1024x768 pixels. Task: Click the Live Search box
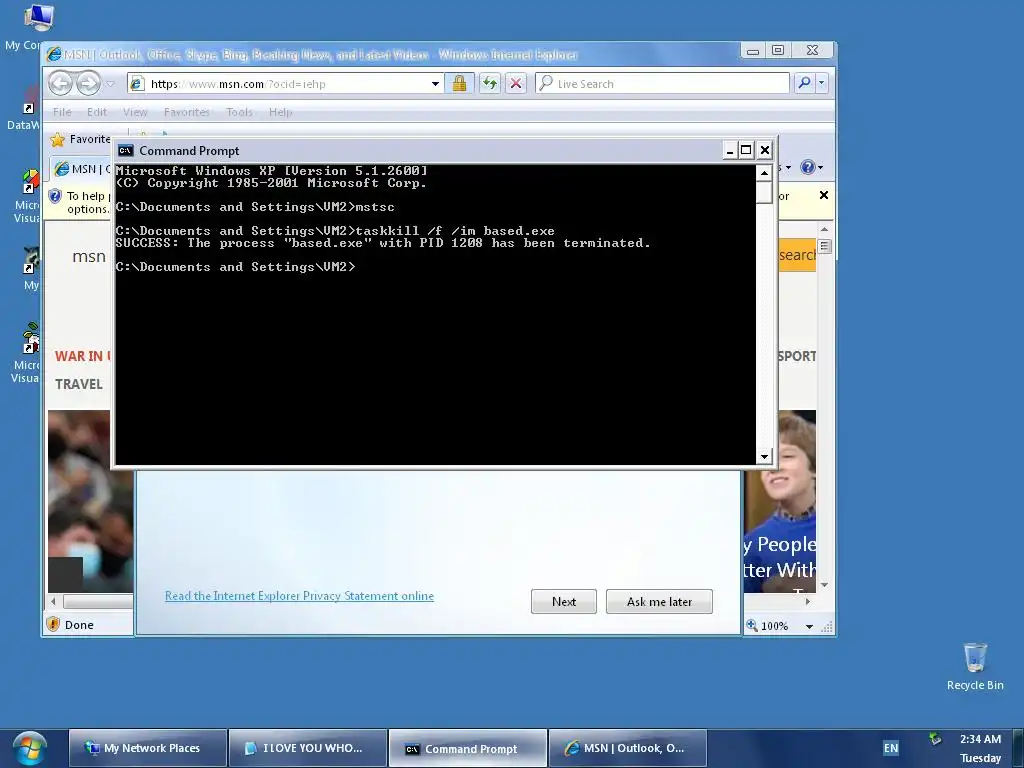tap(662, 84)
